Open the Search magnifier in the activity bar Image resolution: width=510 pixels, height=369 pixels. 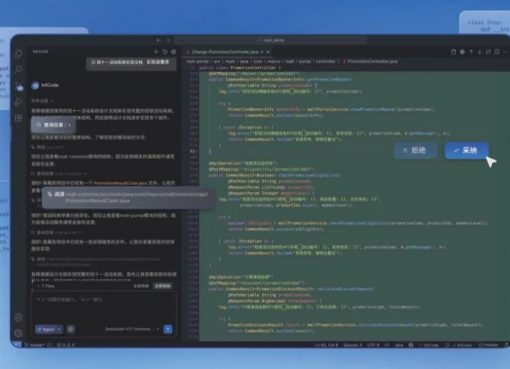click(19, 69)
